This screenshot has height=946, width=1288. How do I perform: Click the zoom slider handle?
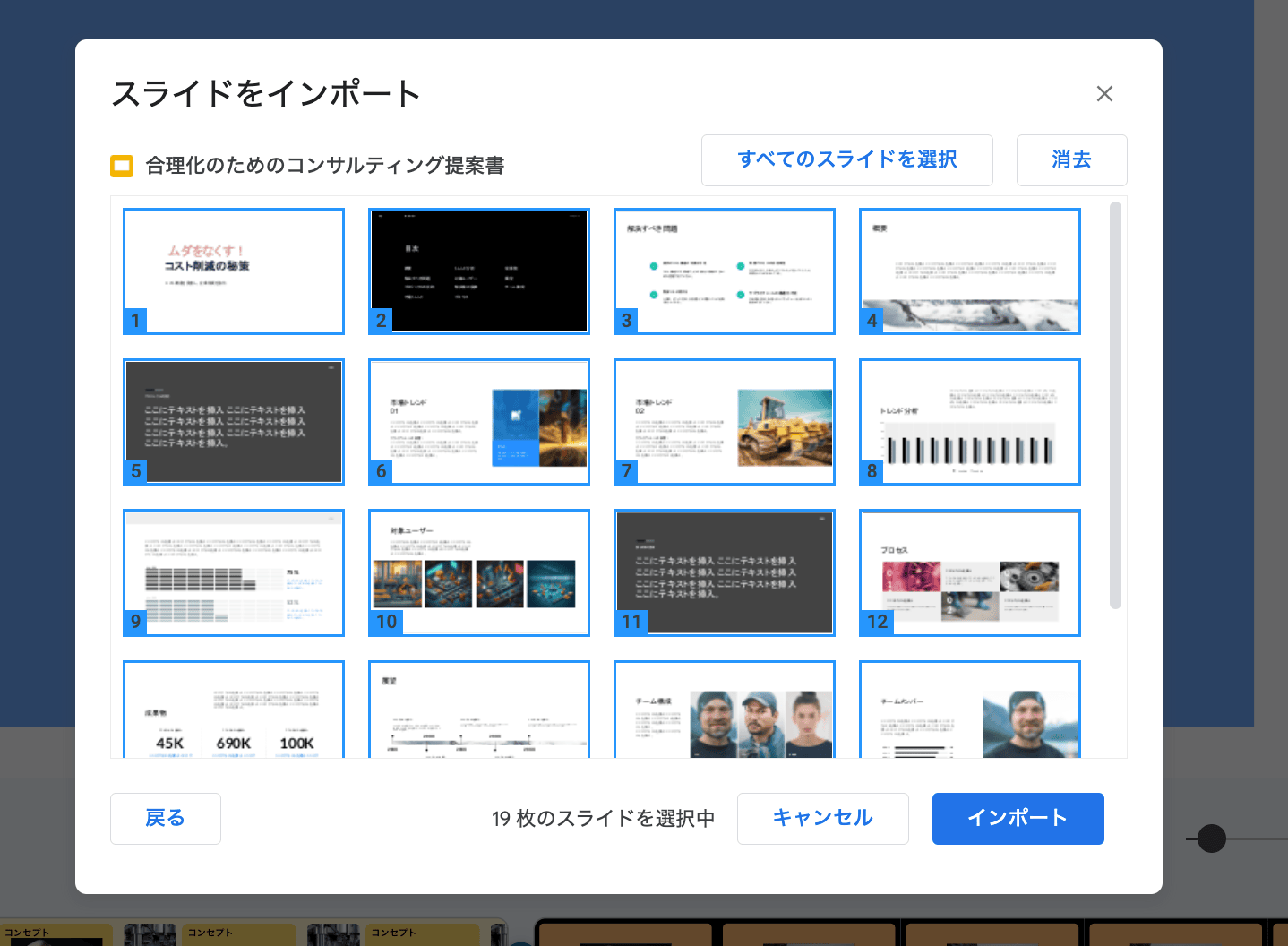coord(1211,838)
